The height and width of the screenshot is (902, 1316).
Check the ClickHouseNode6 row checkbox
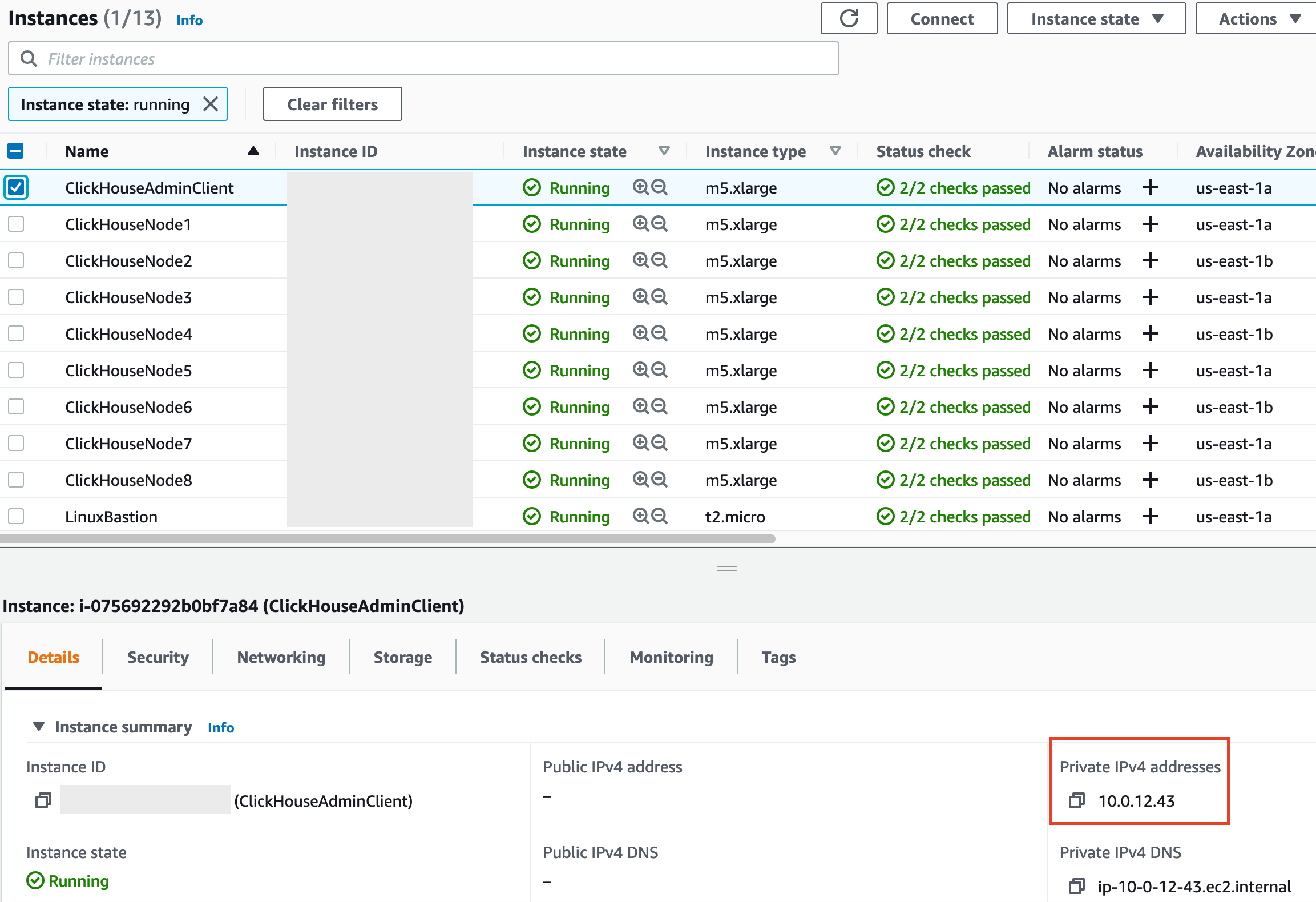(x=16, y=406)
